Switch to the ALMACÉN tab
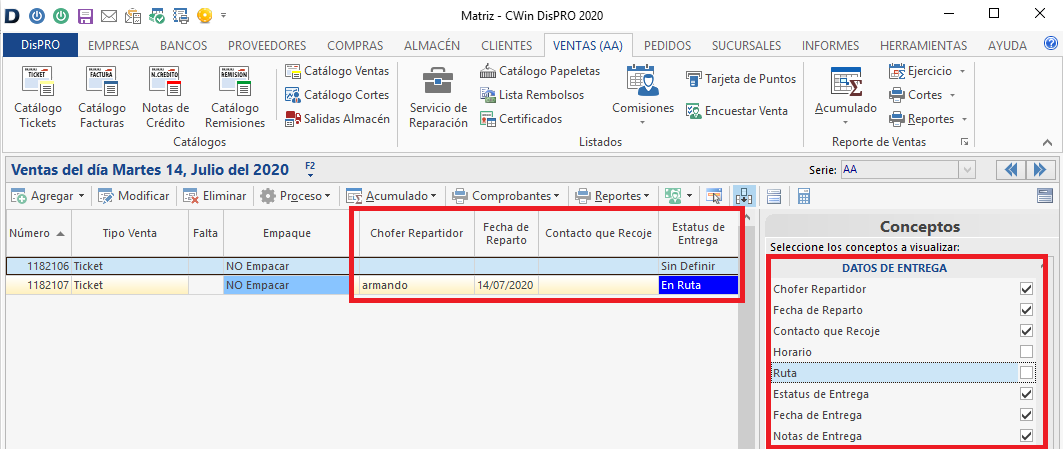 click(x=432, y=45)
